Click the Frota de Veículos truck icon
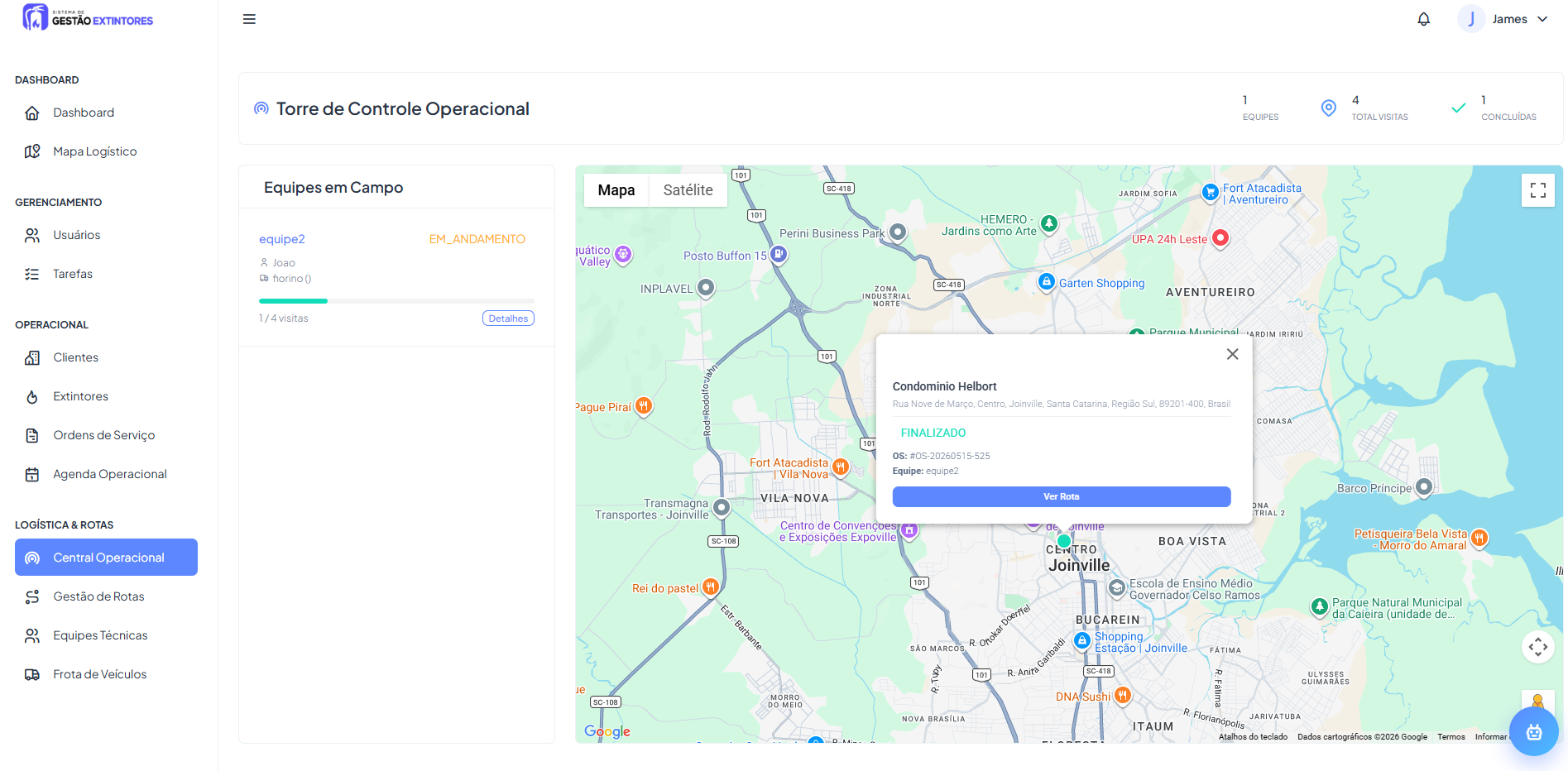Viewport: 1568px width, 771px height. 32,674
